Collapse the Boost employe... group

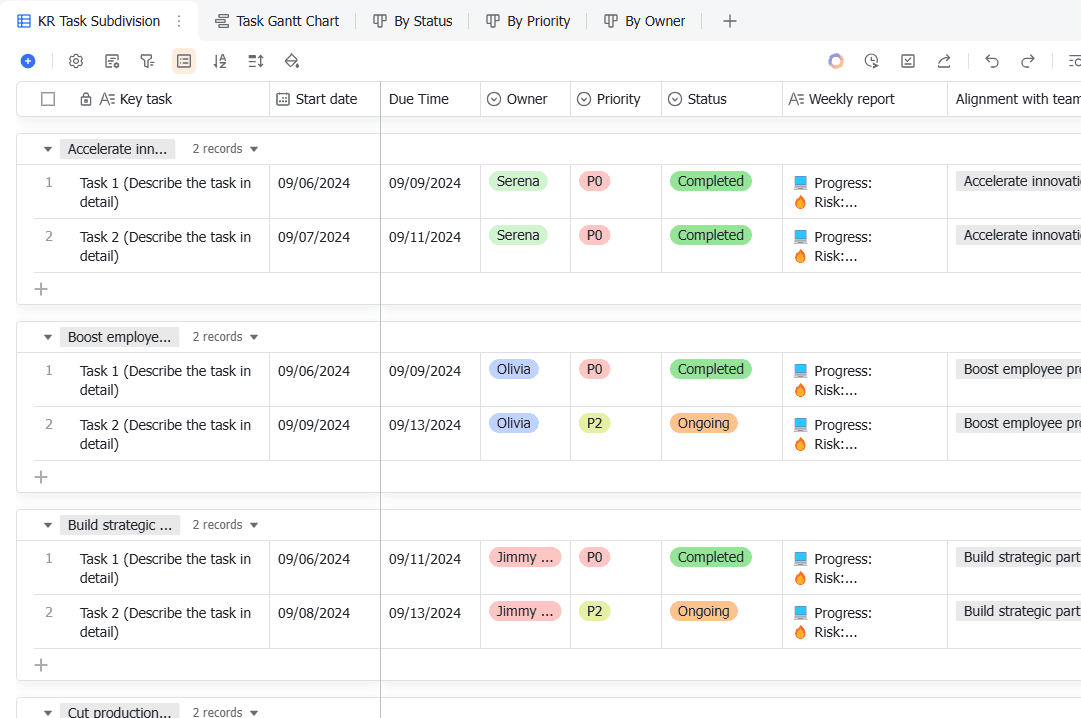tap(48, 337)
